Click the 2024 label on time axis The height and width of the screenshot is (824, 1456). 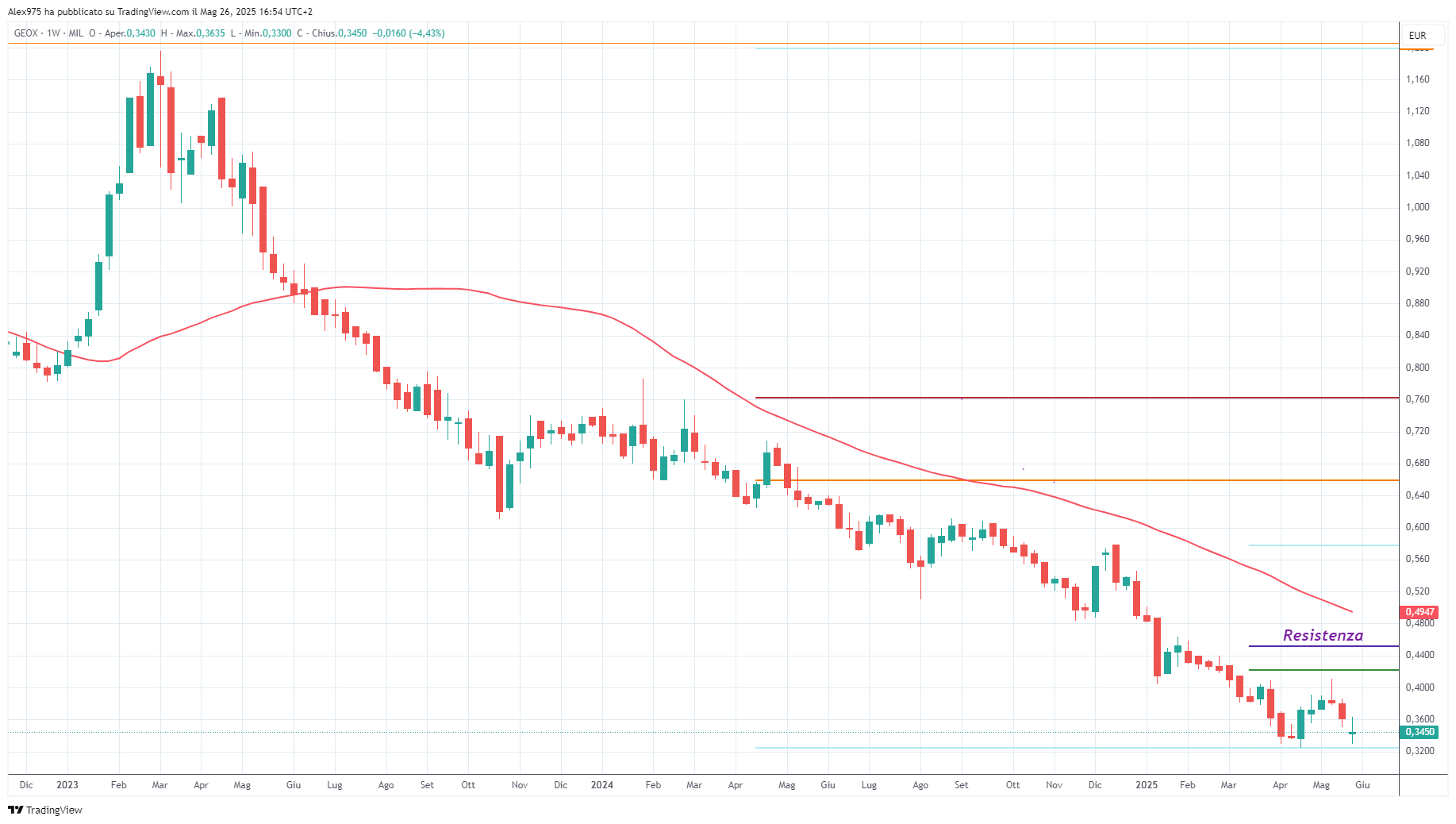601,785
